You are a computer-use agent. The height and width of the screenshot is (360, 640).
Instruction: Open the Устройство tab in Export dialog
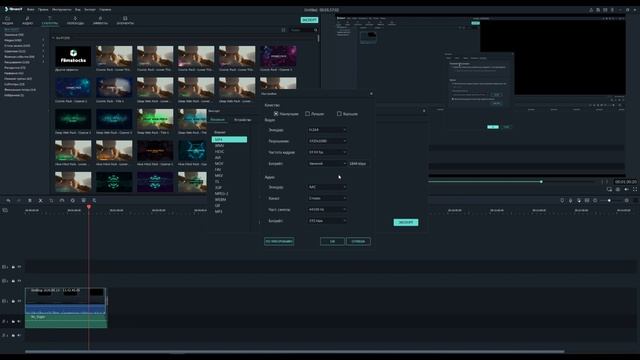pos(242,120)
